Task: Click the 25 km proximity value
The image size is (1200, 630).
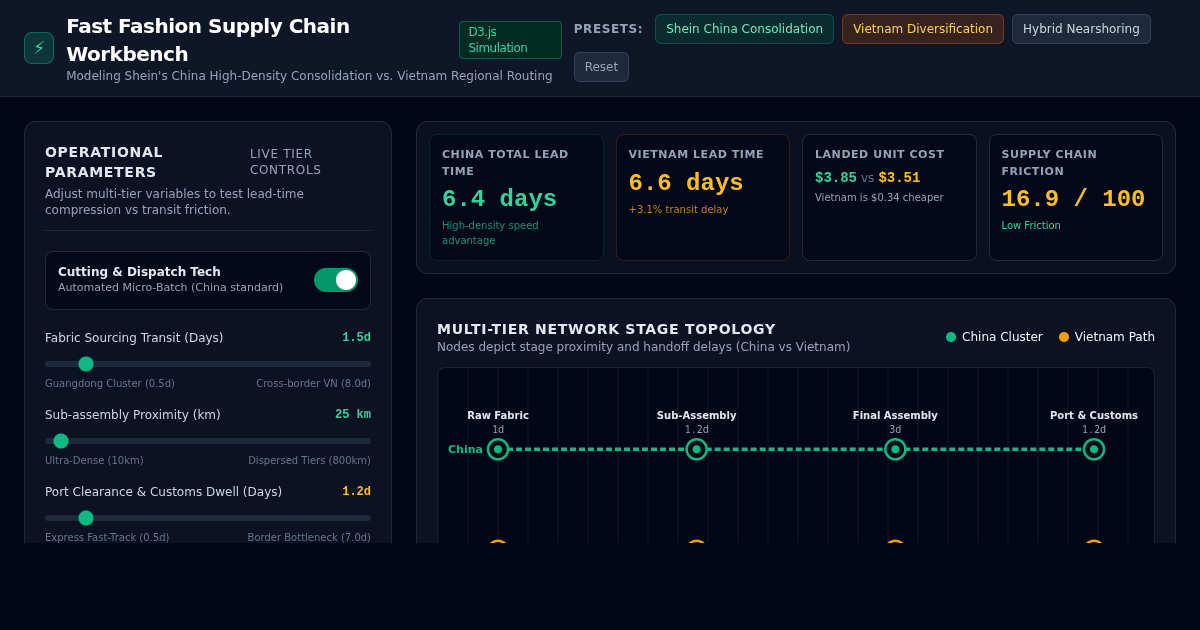Action: 353,415
